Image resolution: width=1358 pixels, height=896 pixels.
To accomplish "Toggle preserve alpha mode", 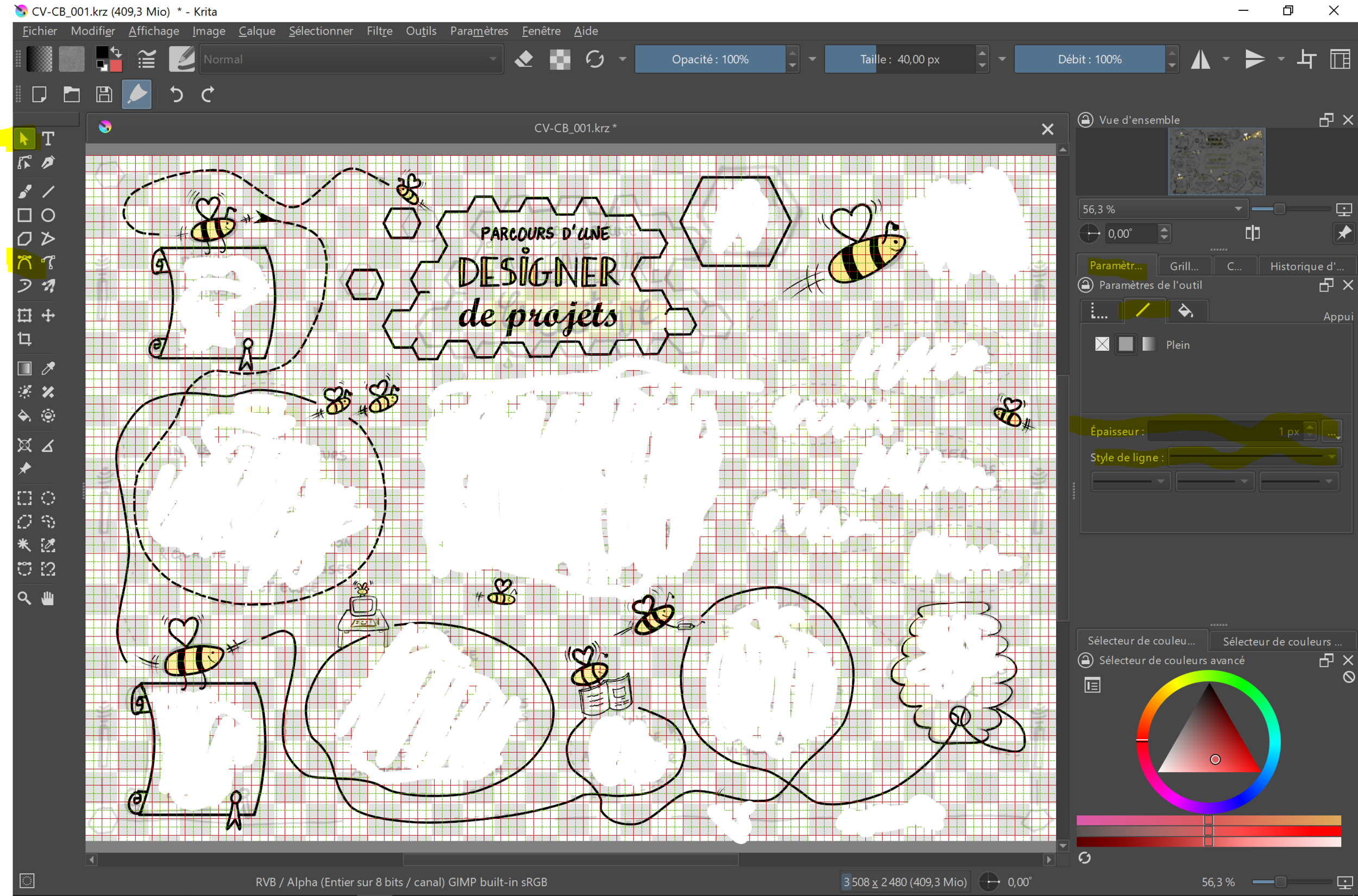I will pos(560,59).
